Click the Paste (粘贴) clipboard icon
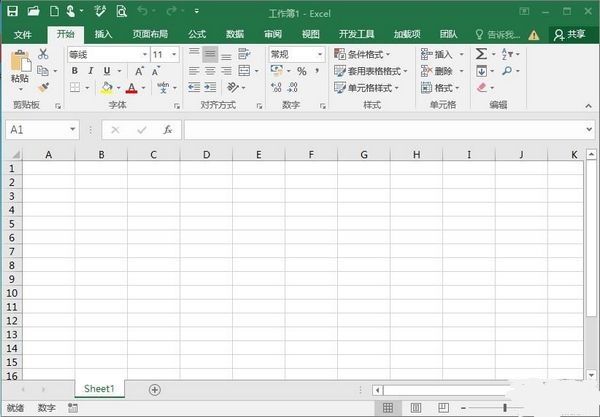 tap(19, 68)
